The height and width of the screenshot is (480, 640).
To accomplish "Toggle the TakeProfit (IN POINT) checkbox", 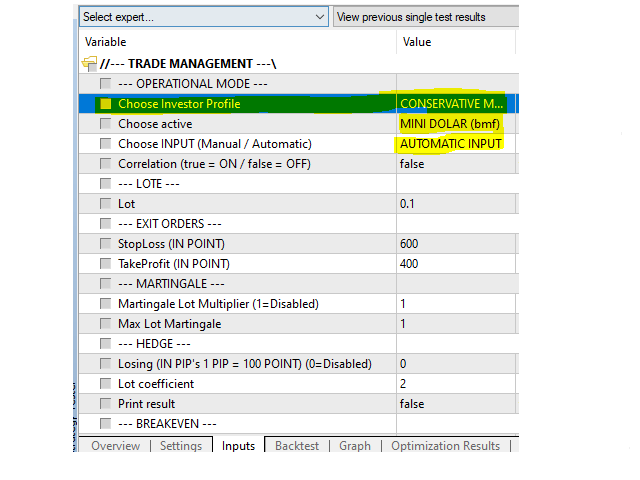I will point(106,264).
